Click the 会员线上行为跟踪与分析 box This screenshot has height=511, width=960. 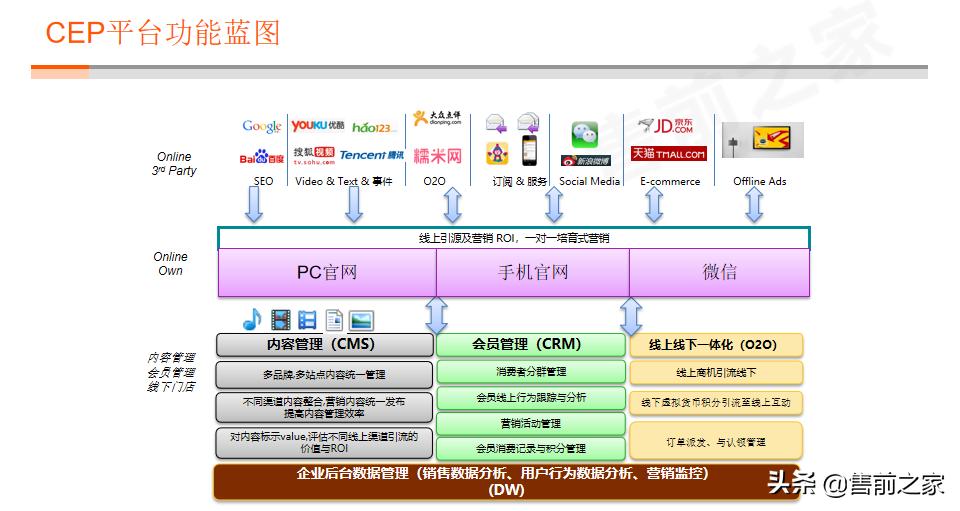(x=531, y=397)
